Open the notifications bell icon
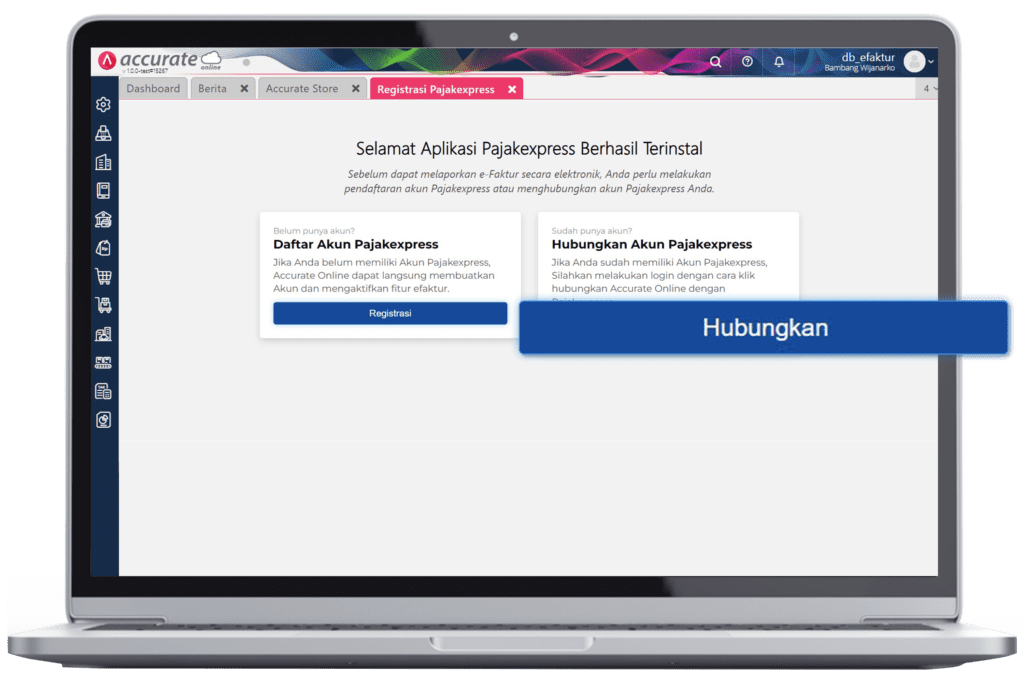This screenshot has width=1024, height=683. click(x=779, y=62)
